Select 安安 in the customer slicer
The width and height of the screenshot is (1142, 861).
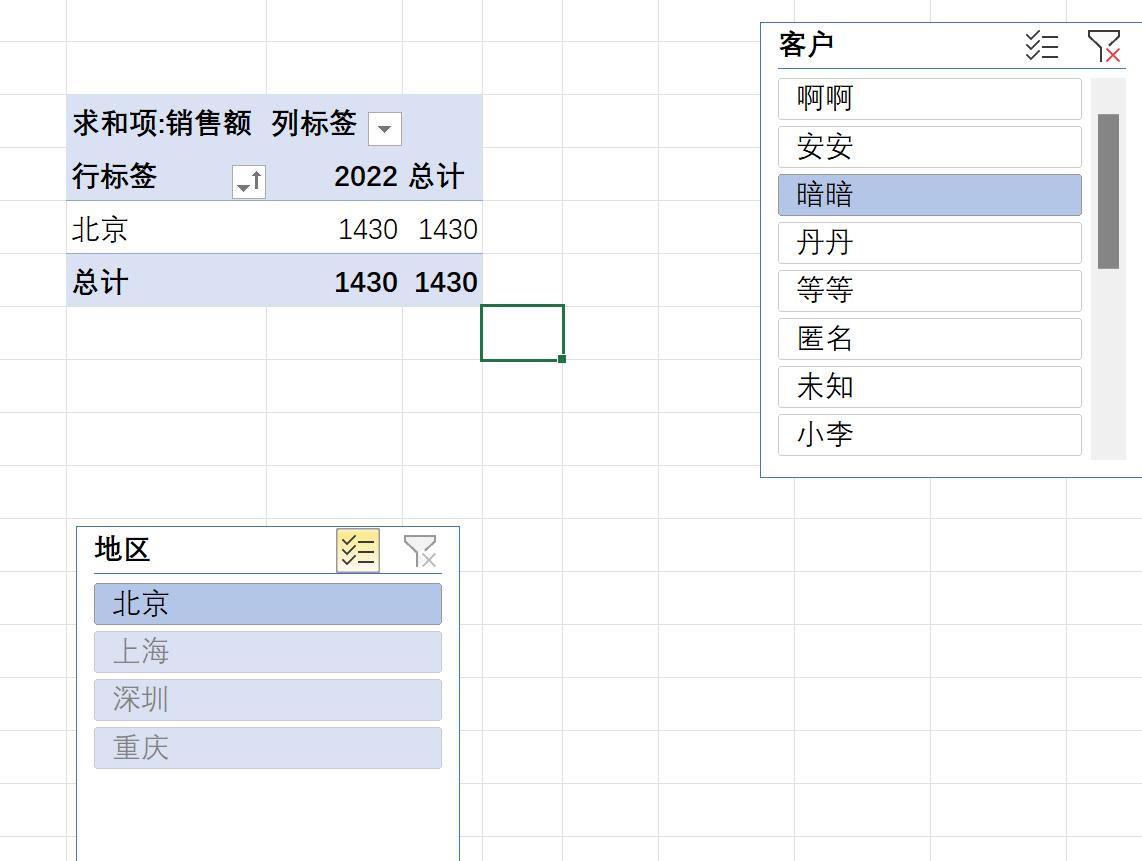[x=928, y=146]
